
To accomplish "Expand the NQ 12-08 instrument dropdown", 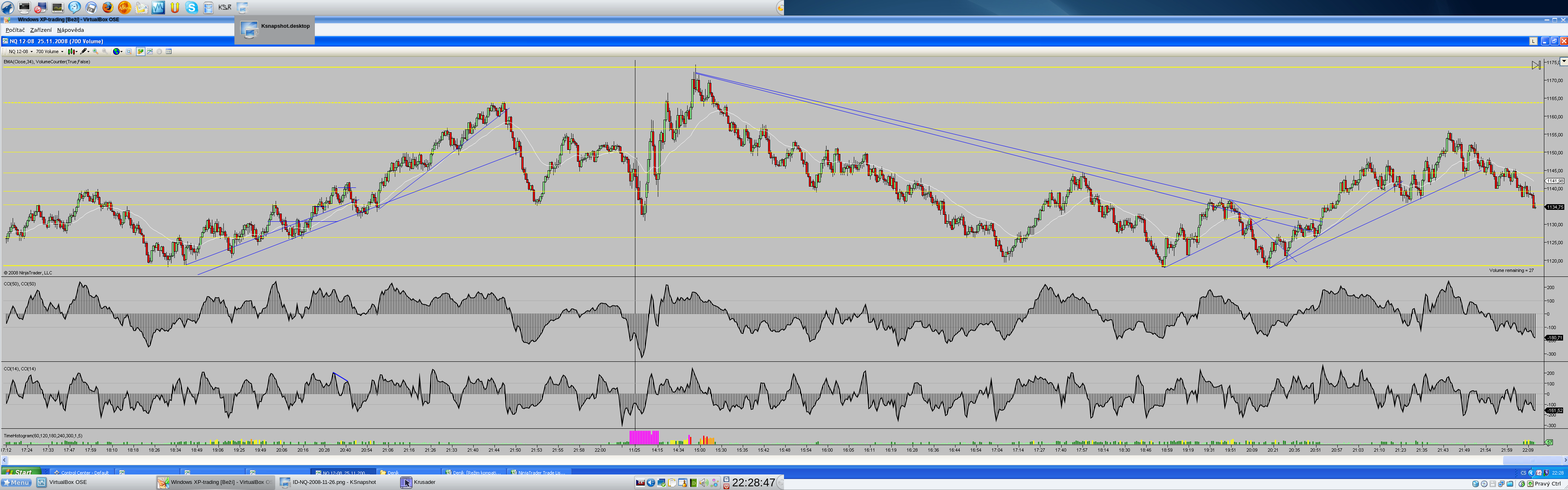I will 32,52.
